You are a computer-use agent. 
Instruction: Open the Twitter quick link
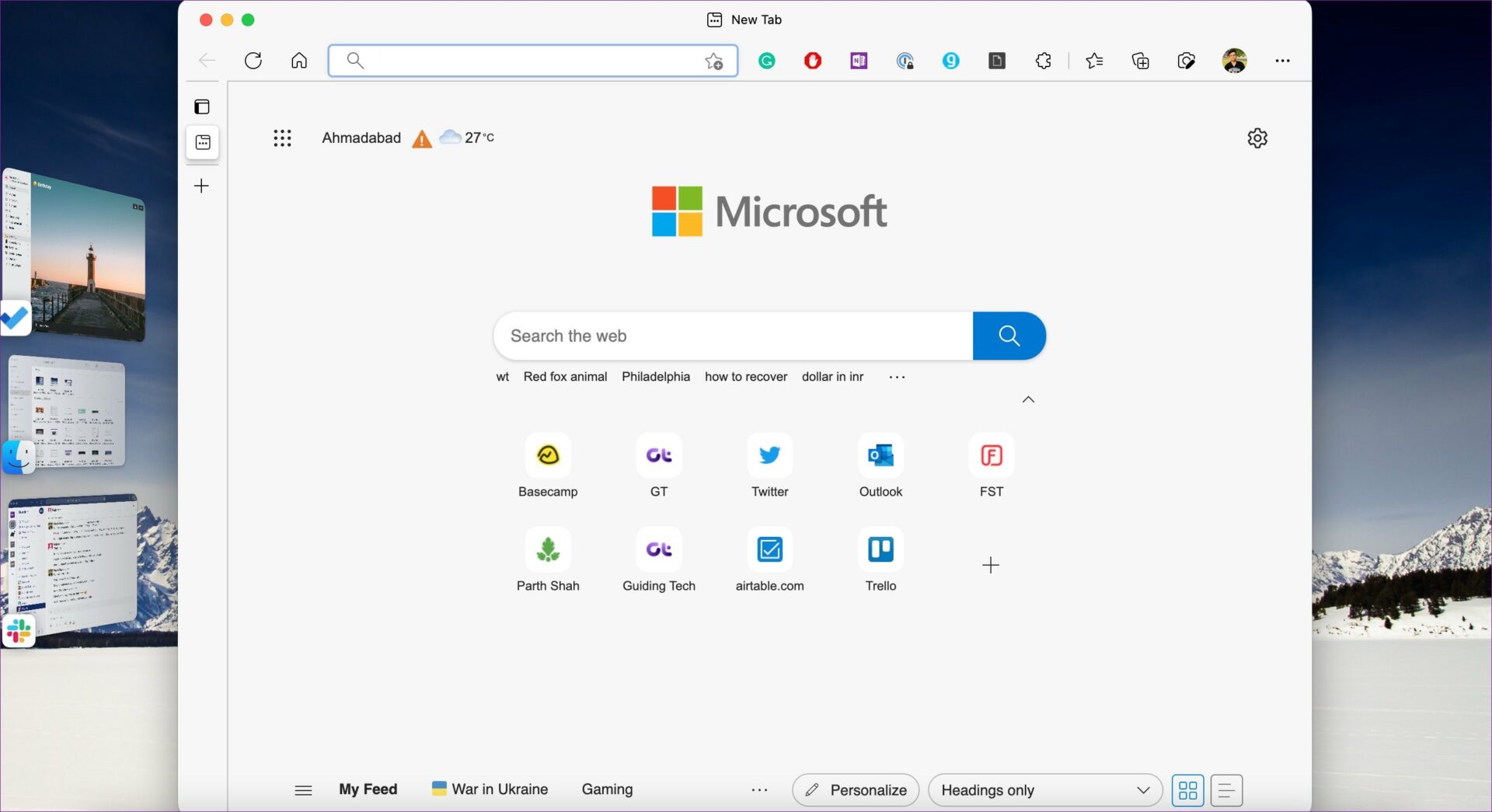(770, 466)
